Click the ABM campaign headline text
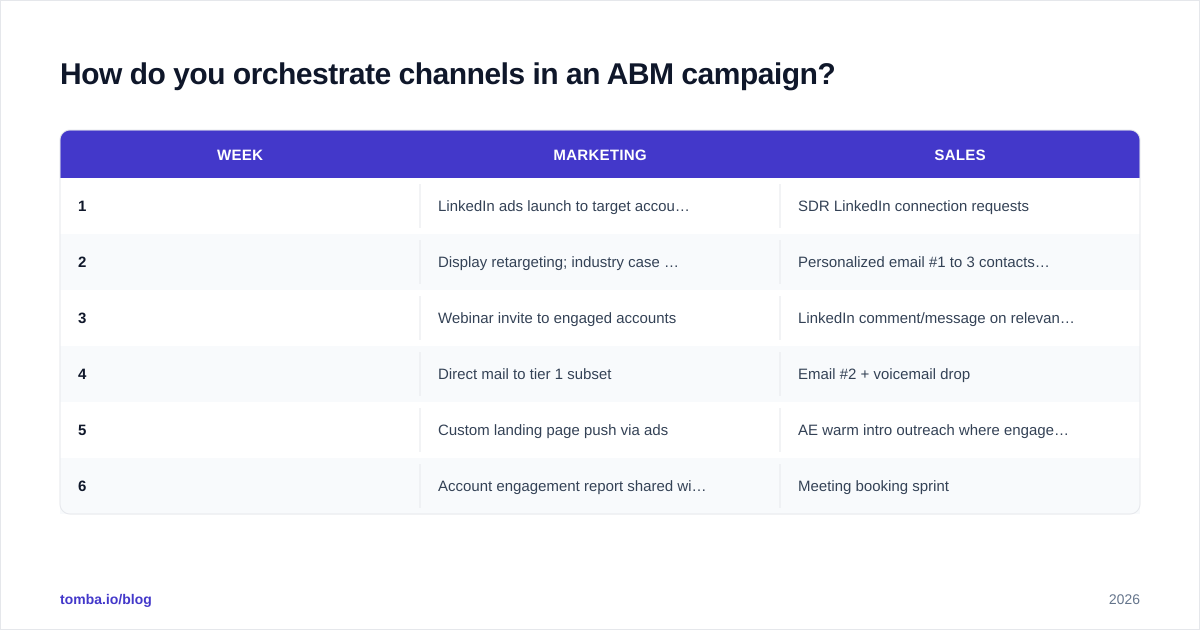The image size is (1200, 630). coord(447,75)
